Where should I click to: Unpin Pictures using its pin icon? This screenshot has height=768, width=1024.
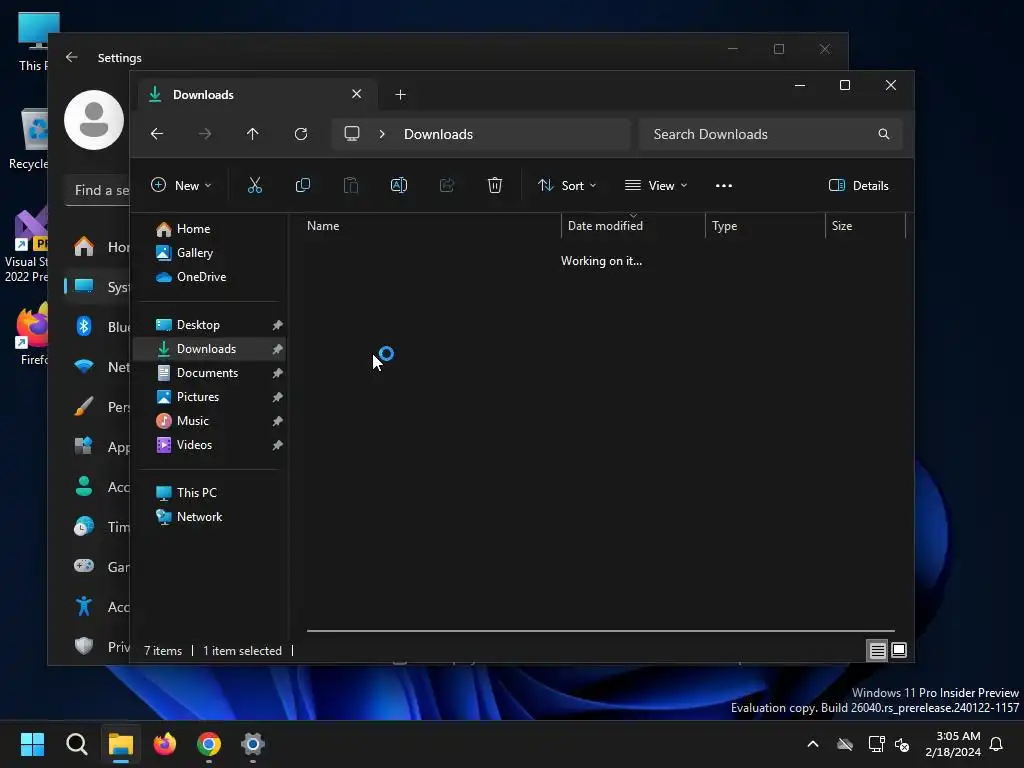[x=278, y=397]
